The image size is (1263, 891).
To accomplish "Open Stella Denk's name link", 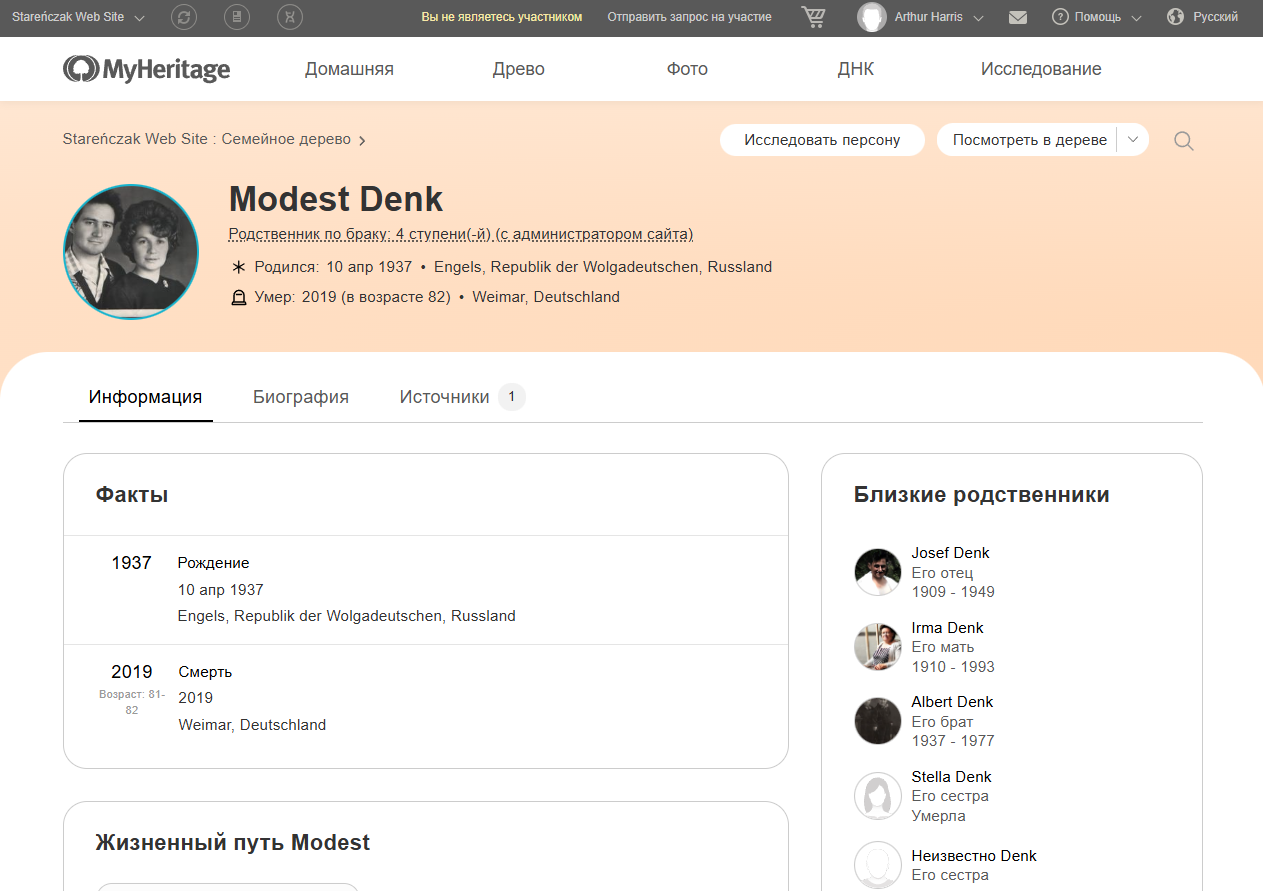I will 951,777.
